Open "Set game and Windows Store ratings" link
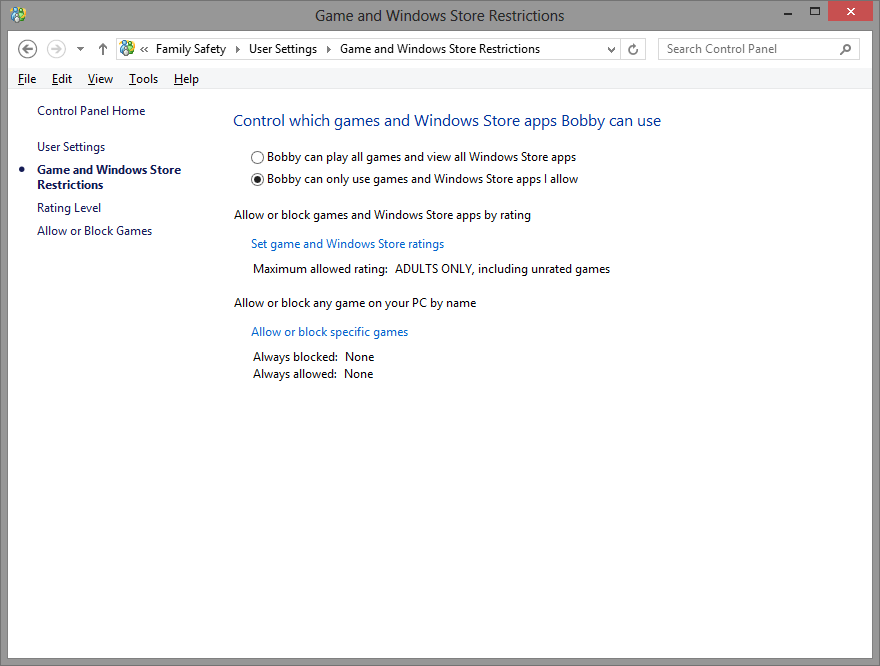 [x=347, y=244]
